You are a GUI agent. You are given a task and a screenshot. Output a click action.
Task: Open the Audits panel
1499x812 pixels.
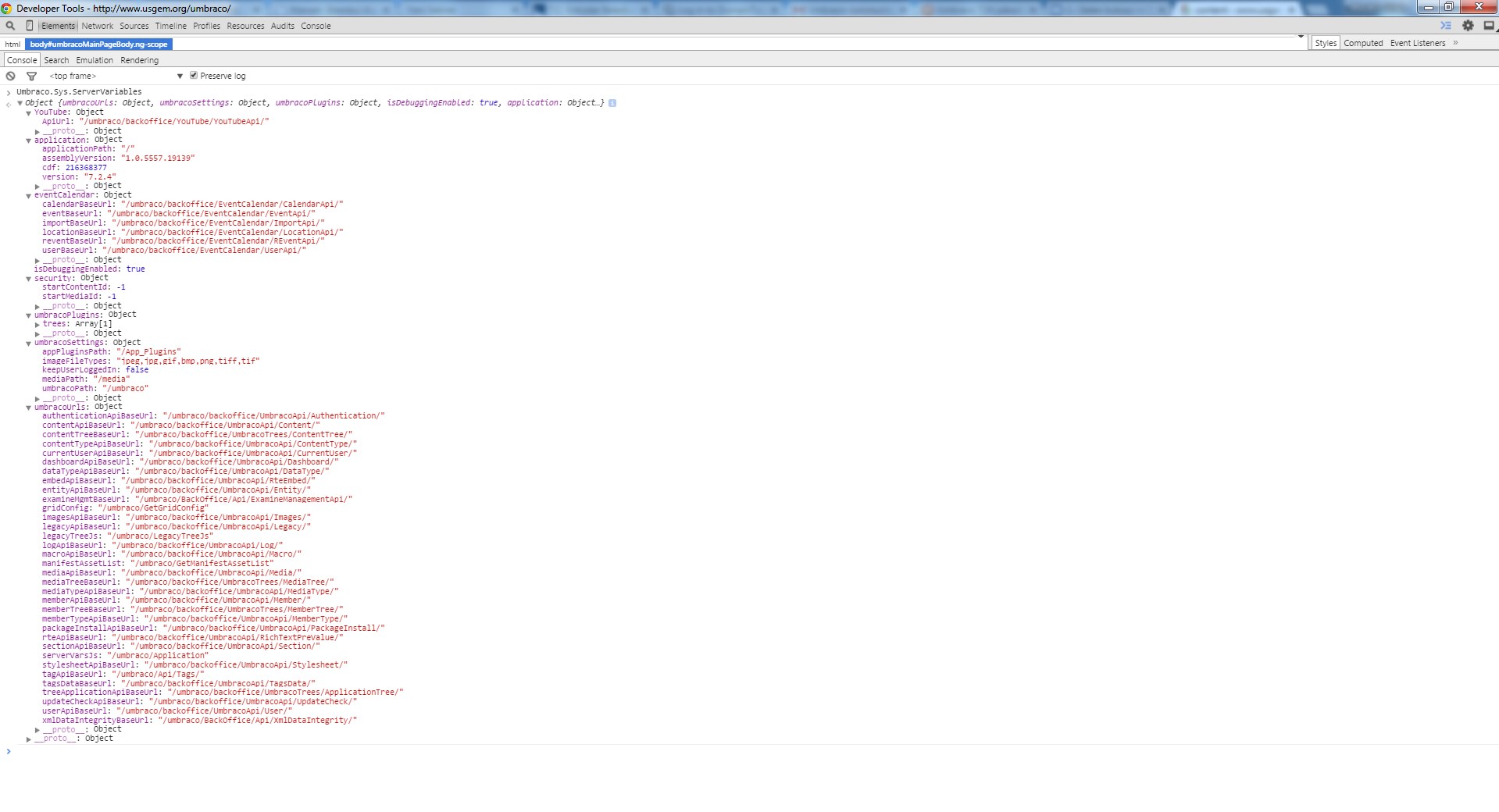[283, 26]
